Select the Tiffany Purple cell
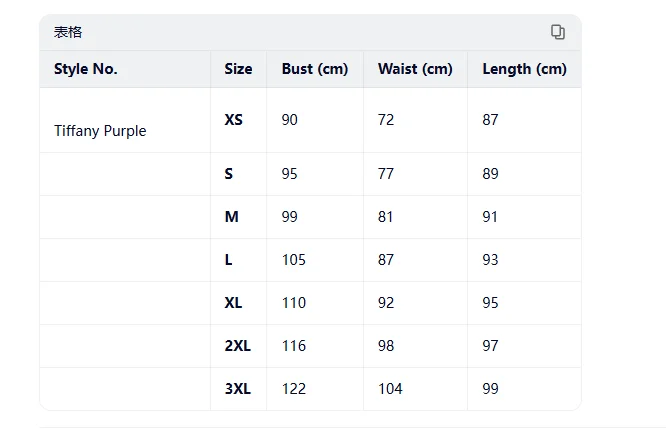Viewport: 666px width, 431px height. (100, 131)
